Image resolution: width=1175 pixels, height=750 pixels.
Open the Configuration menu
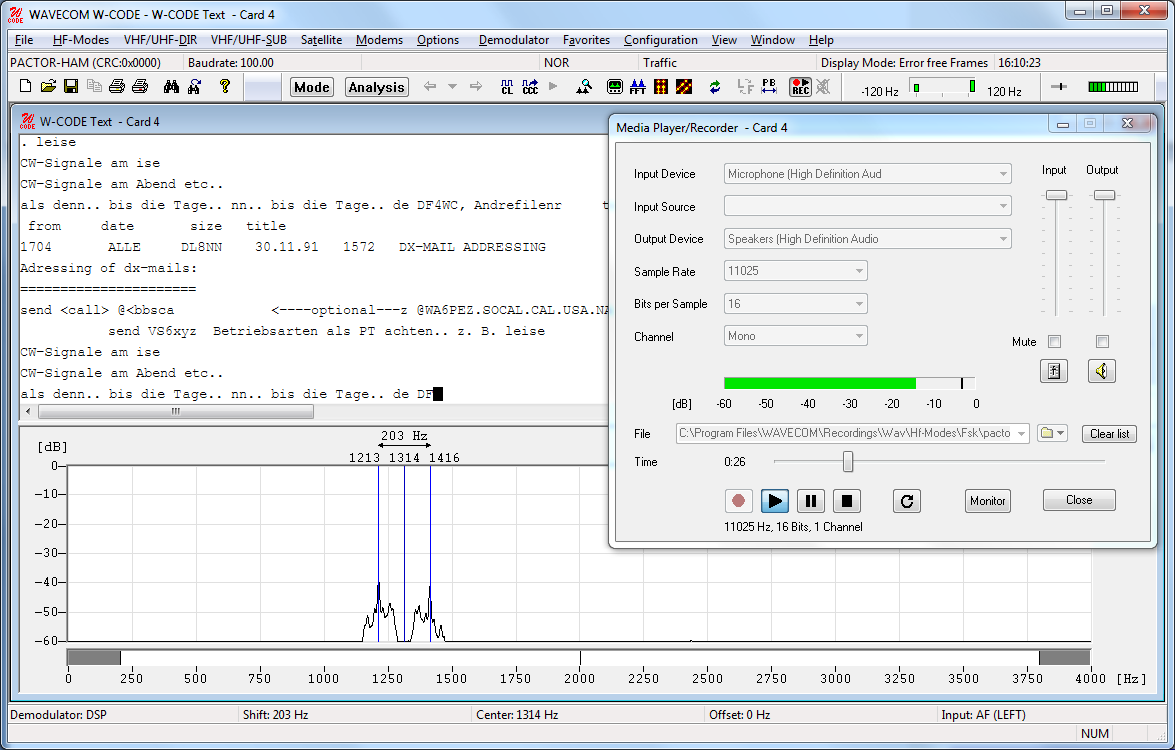coord(660,40)
